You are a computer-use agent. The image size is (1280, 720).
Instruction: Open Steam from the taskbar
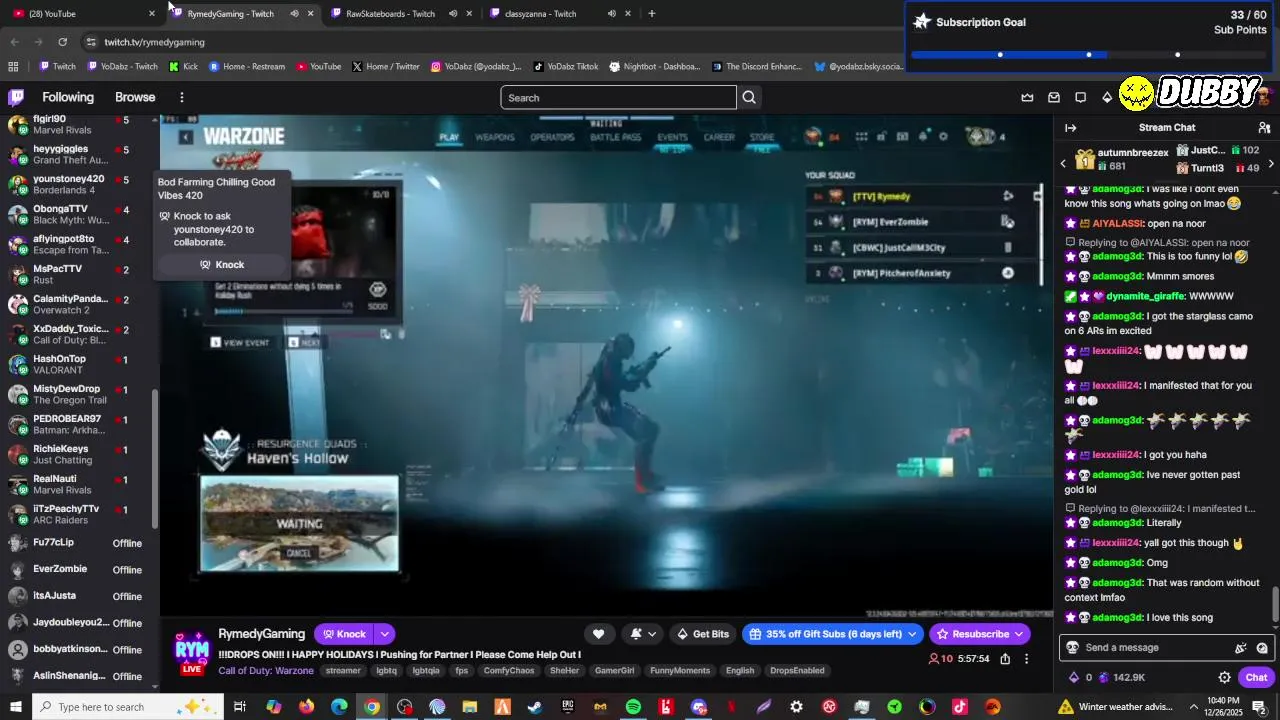click(535, 707)
